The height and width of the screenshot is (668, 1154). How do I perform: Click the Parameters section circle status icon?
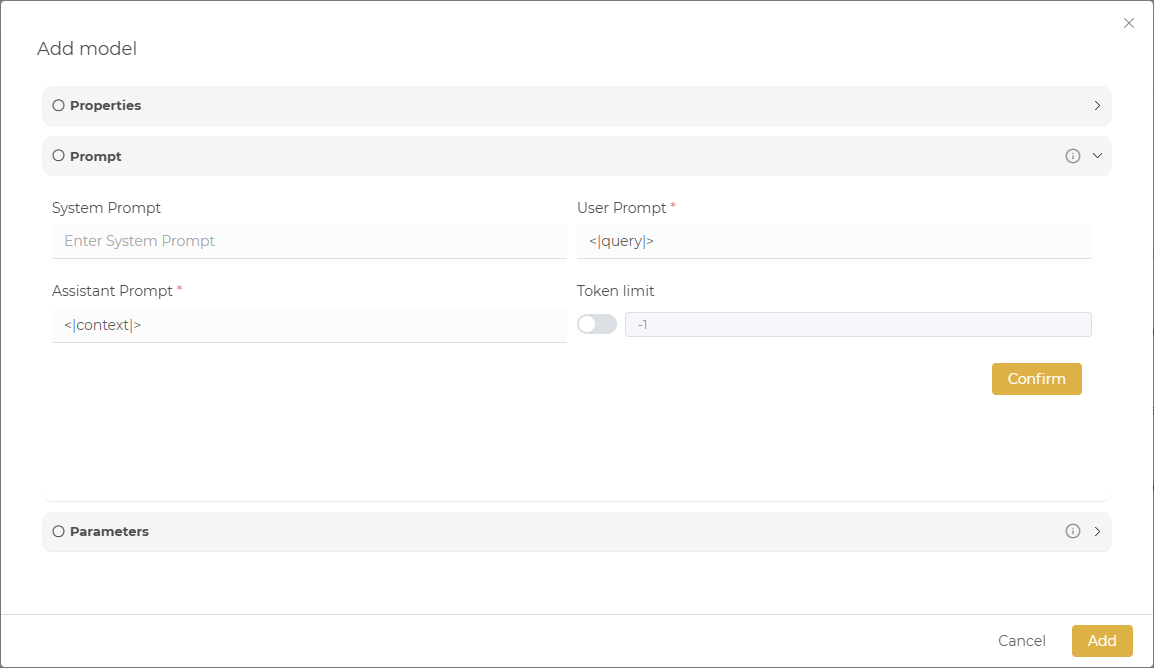click(58, 531)
